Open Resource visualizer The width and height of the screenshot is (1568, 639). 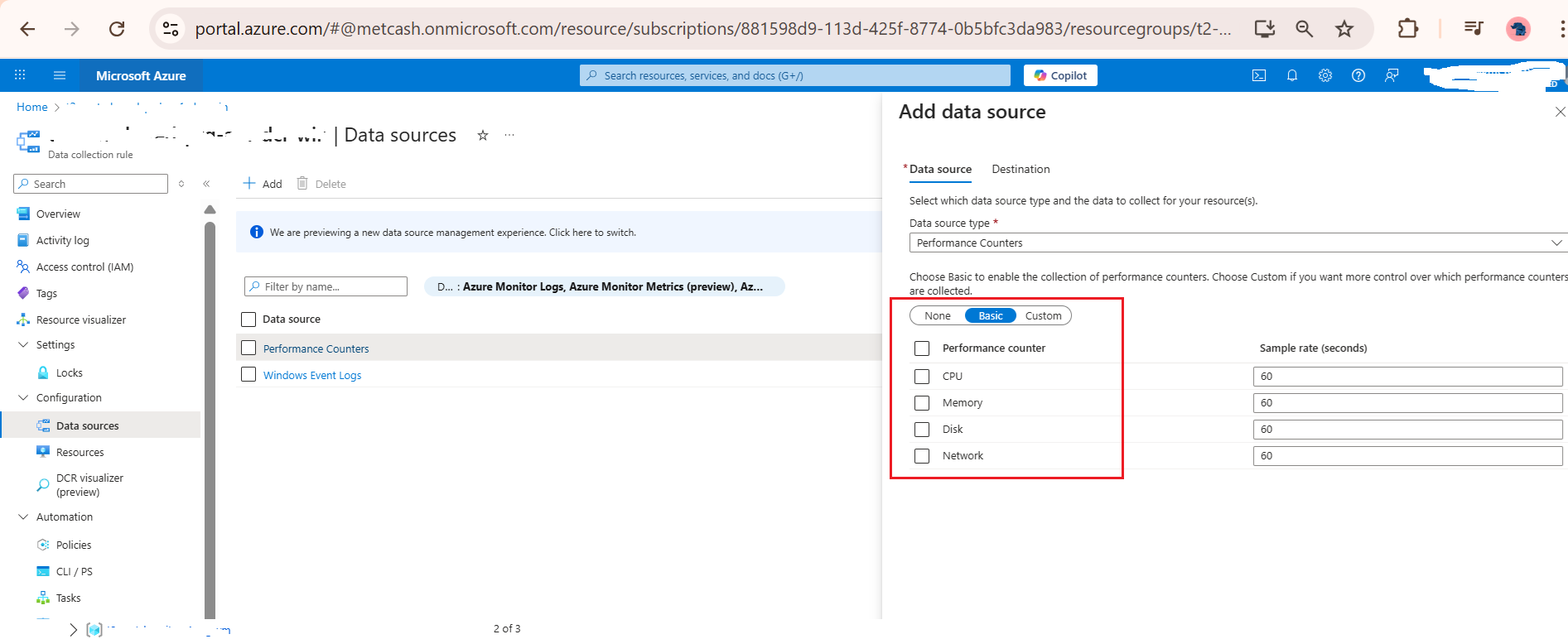click(x=81, y=319)
